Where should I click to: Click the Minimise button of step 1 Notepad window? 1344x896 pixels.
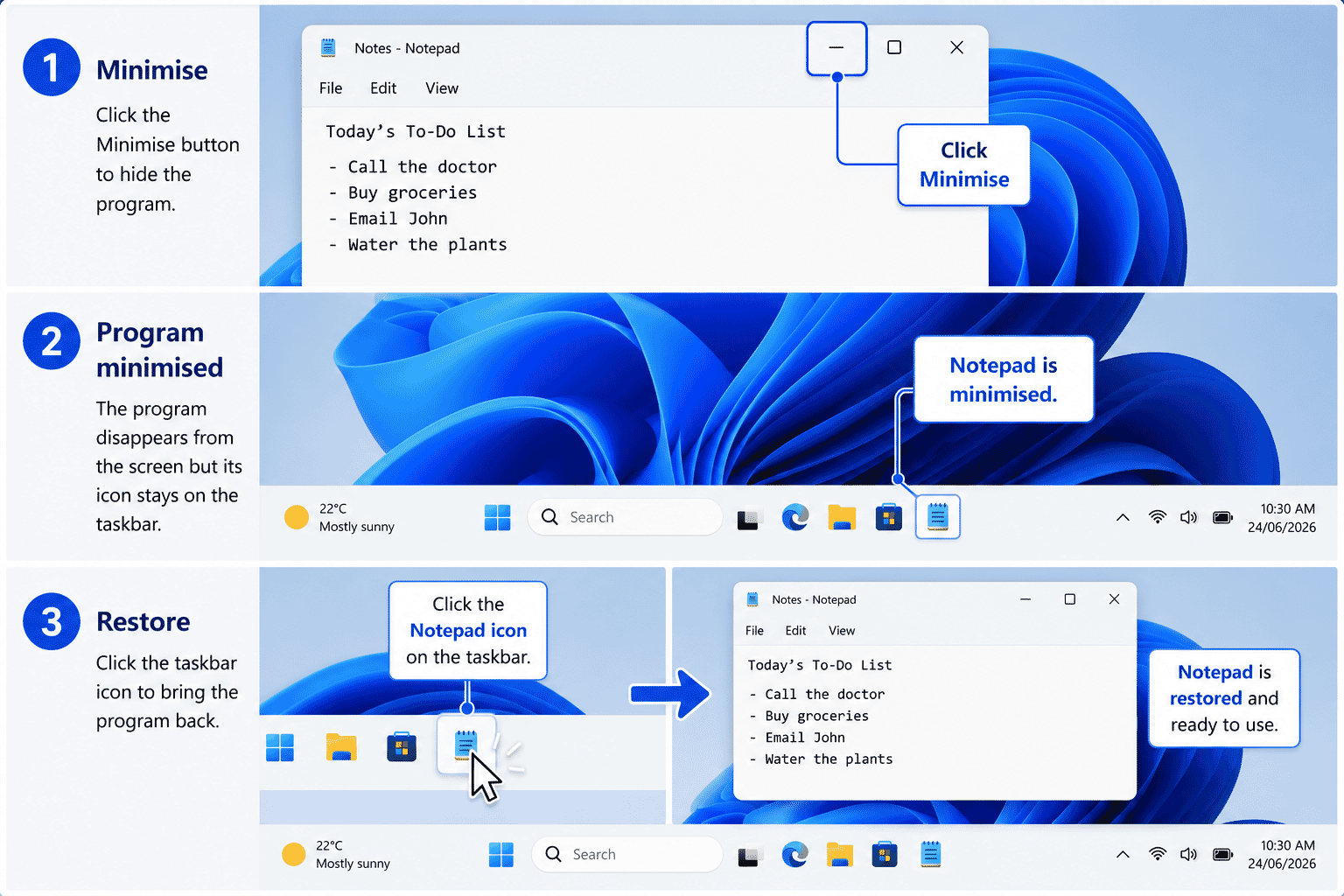point(836,48)
